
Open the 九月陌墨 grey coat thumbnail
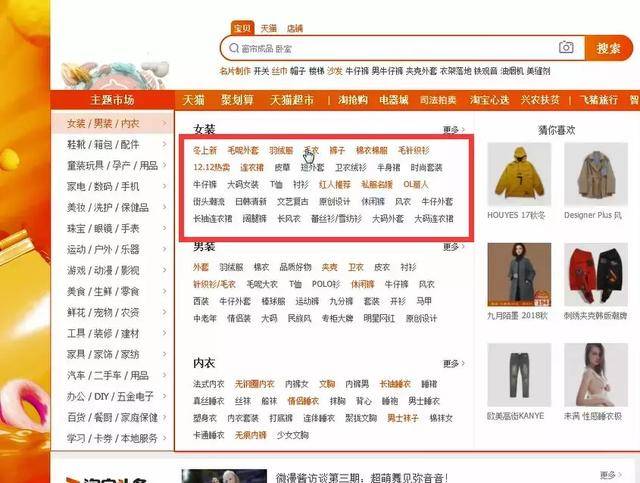tap(519, 274)
